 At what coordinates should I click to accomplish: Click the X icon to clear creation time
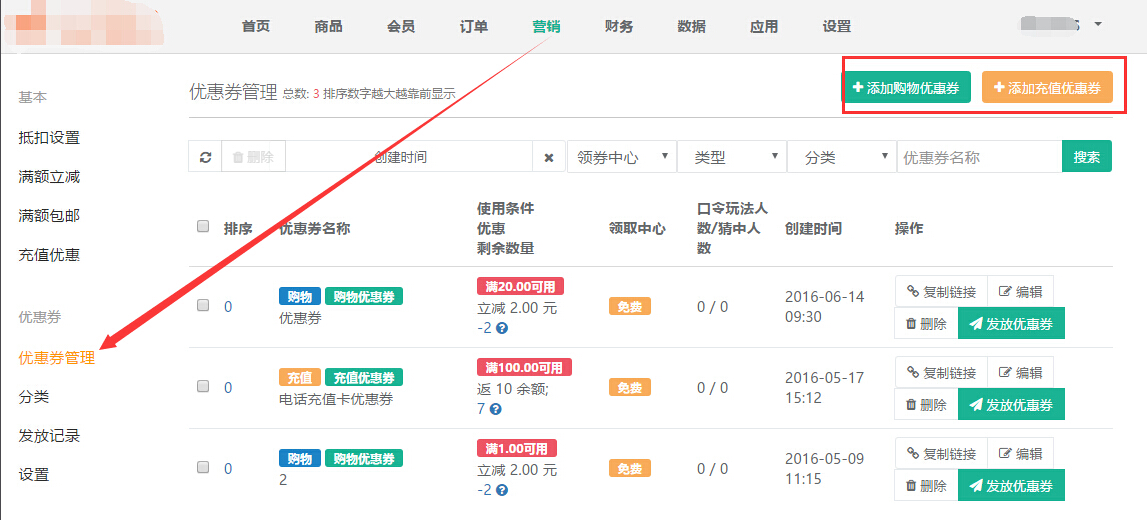(548, 157)
